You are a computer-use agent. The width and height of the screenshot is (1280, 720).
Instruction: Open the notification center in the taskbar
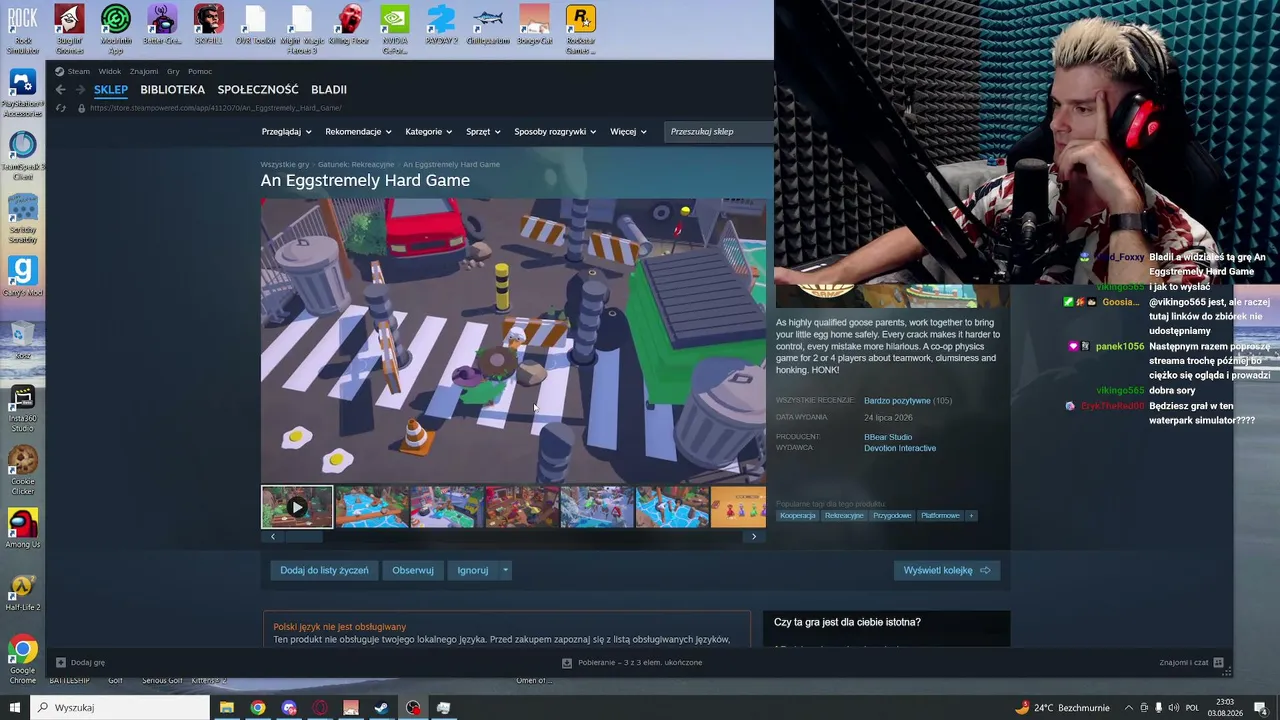click(x=1260, y=708)
